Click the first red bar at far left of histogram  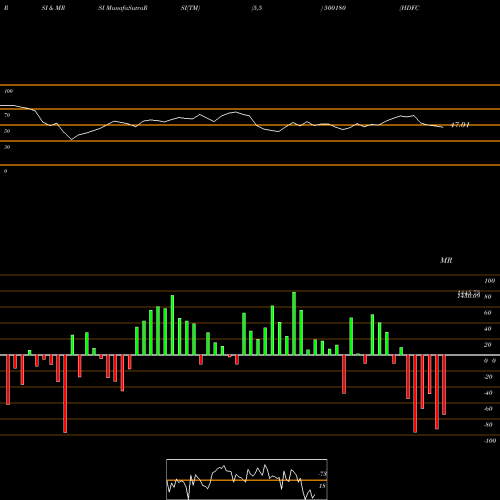tap(8, 380)
